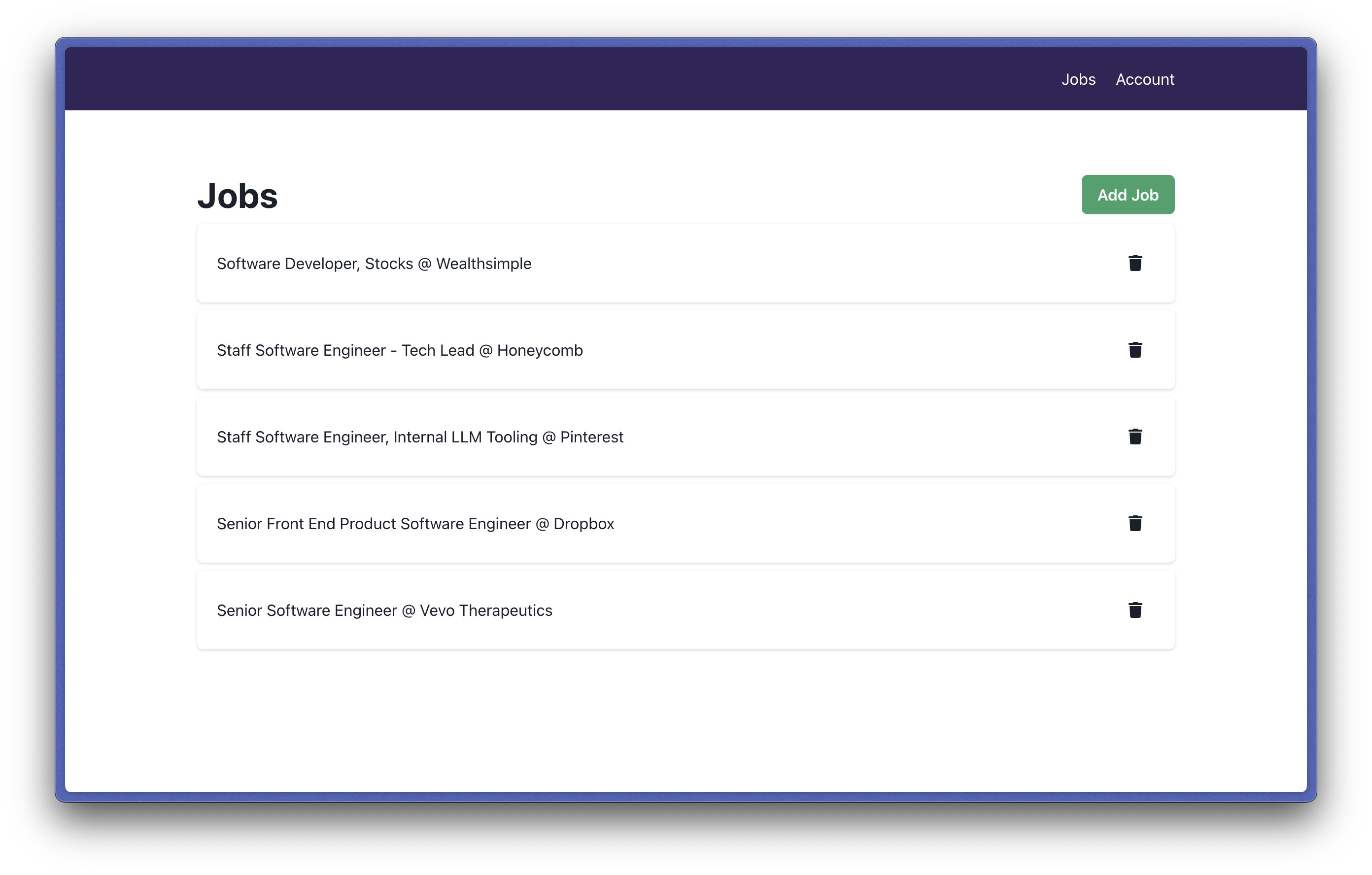Click the green Add Job button

tap(1128, 195)
